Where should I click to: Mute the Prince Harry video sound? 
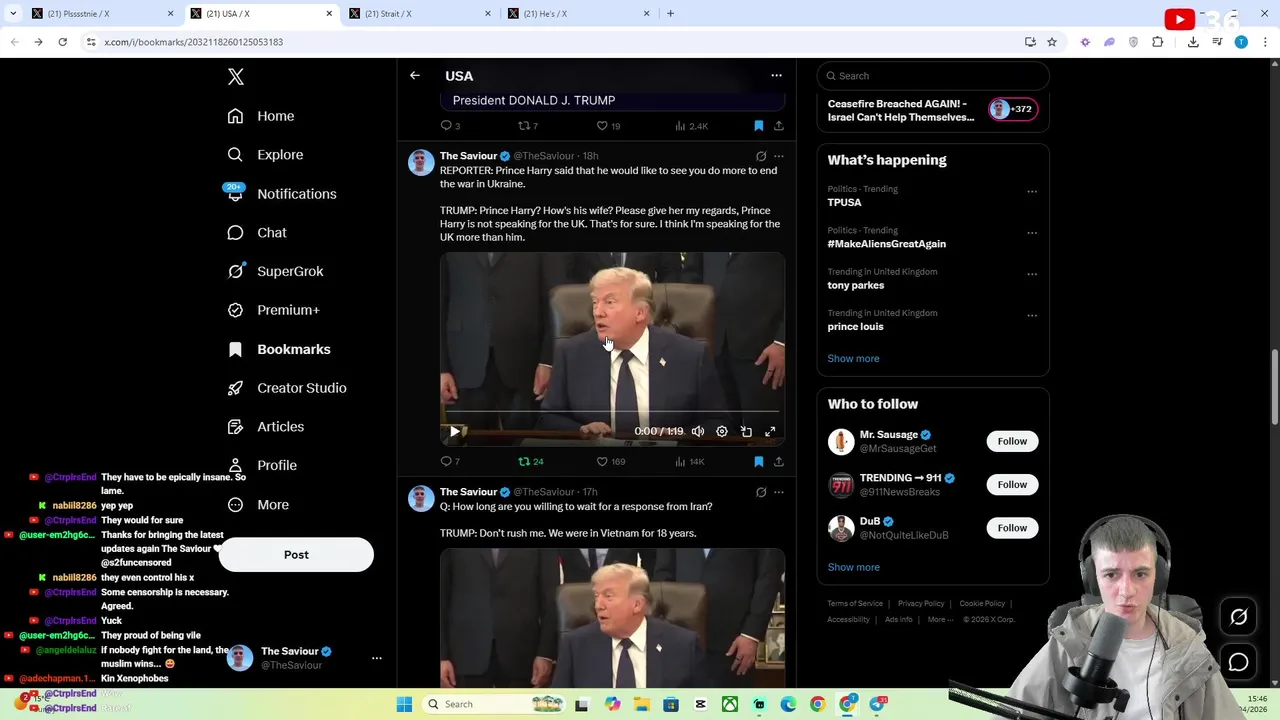[x=698, y=432]
